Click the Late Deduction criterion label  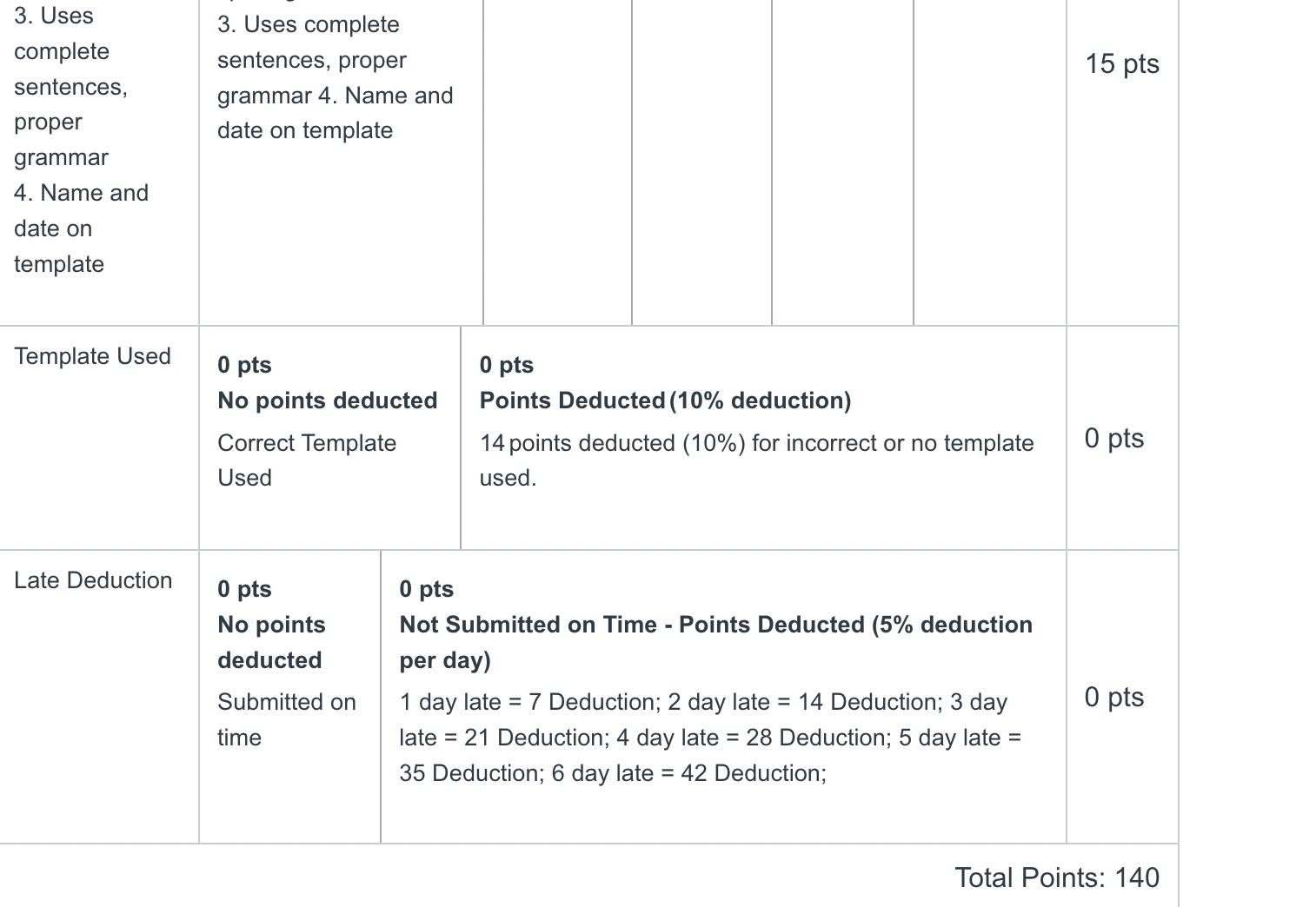[x=93, y=580]
